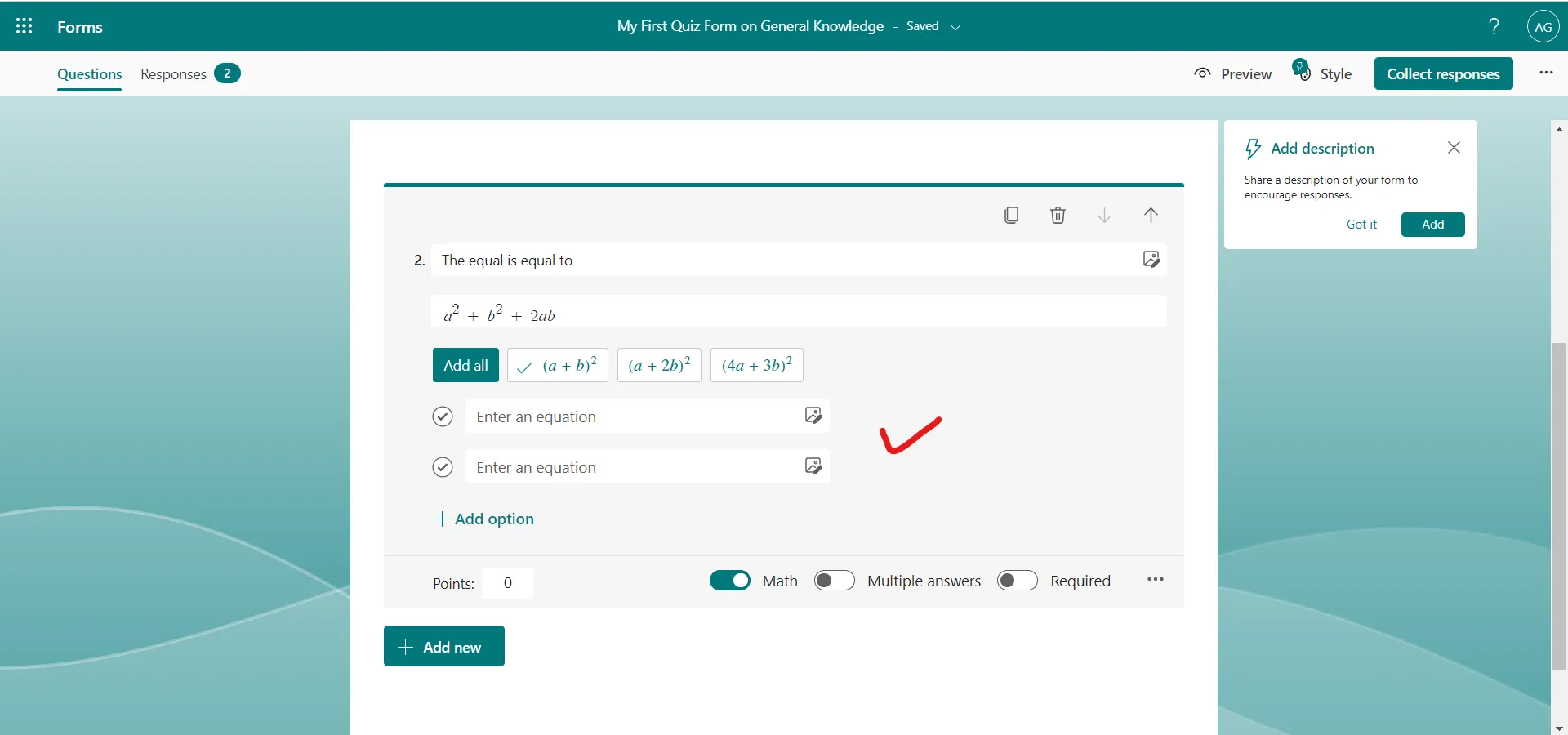Delete question 2 with the trash icon
This screenshot has width=1568, height=735.
point(1058,215)
